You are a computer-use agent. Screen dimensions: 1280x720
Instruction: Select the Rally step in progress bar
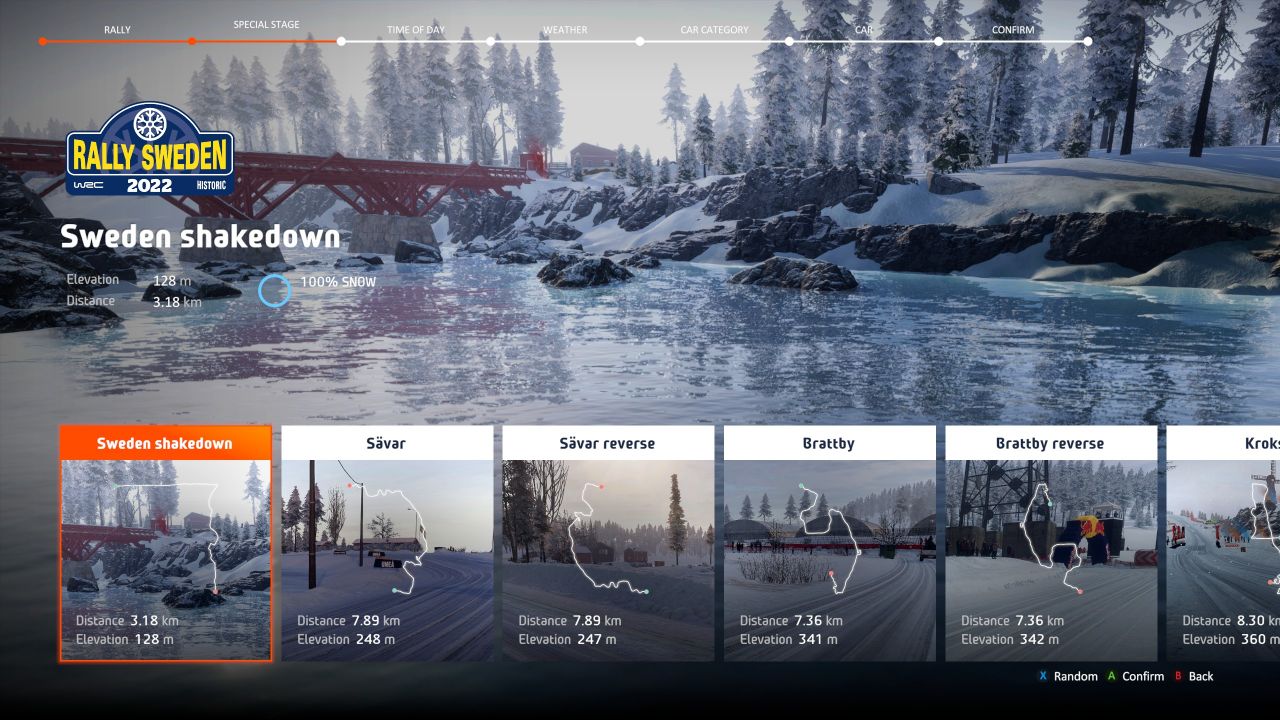[117, 30]
